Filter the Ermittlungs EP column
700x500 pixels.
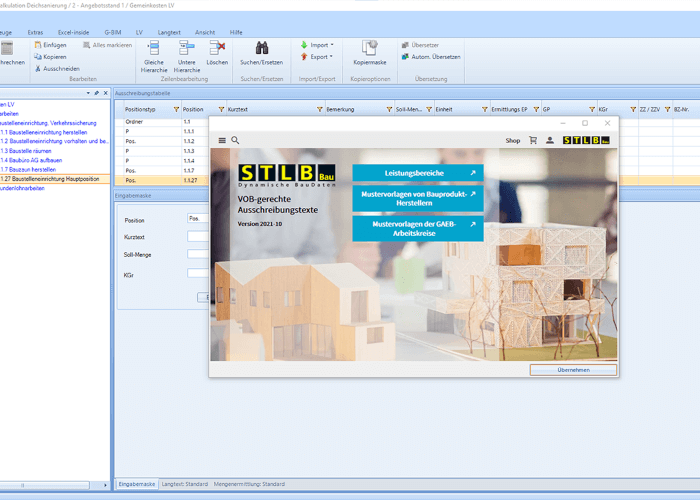click(536, 109)
